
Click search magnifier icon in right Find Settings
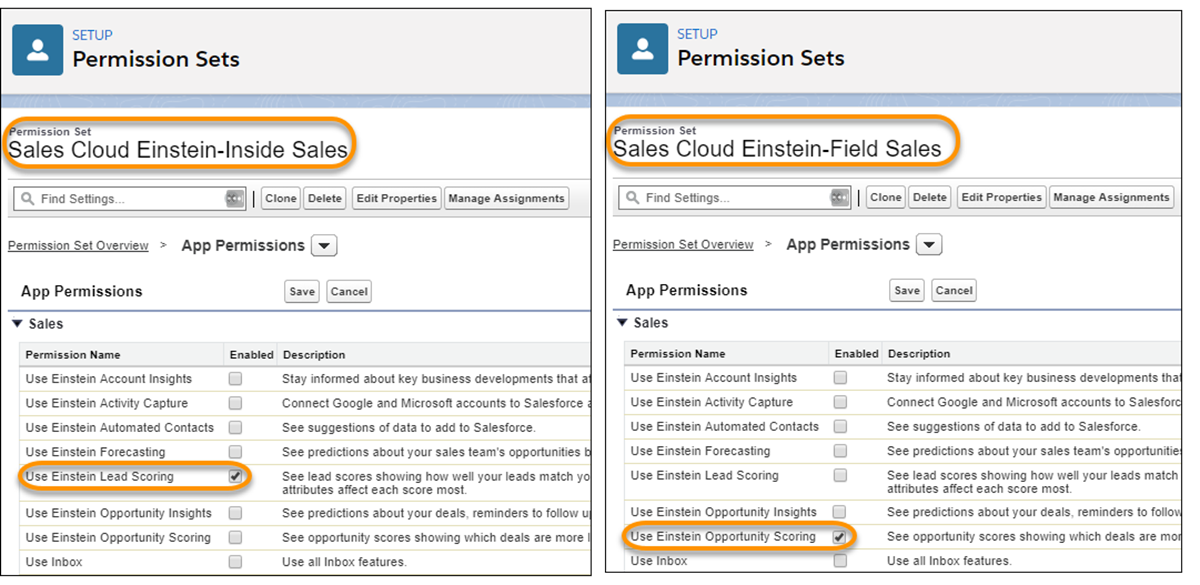click(632, 198)
